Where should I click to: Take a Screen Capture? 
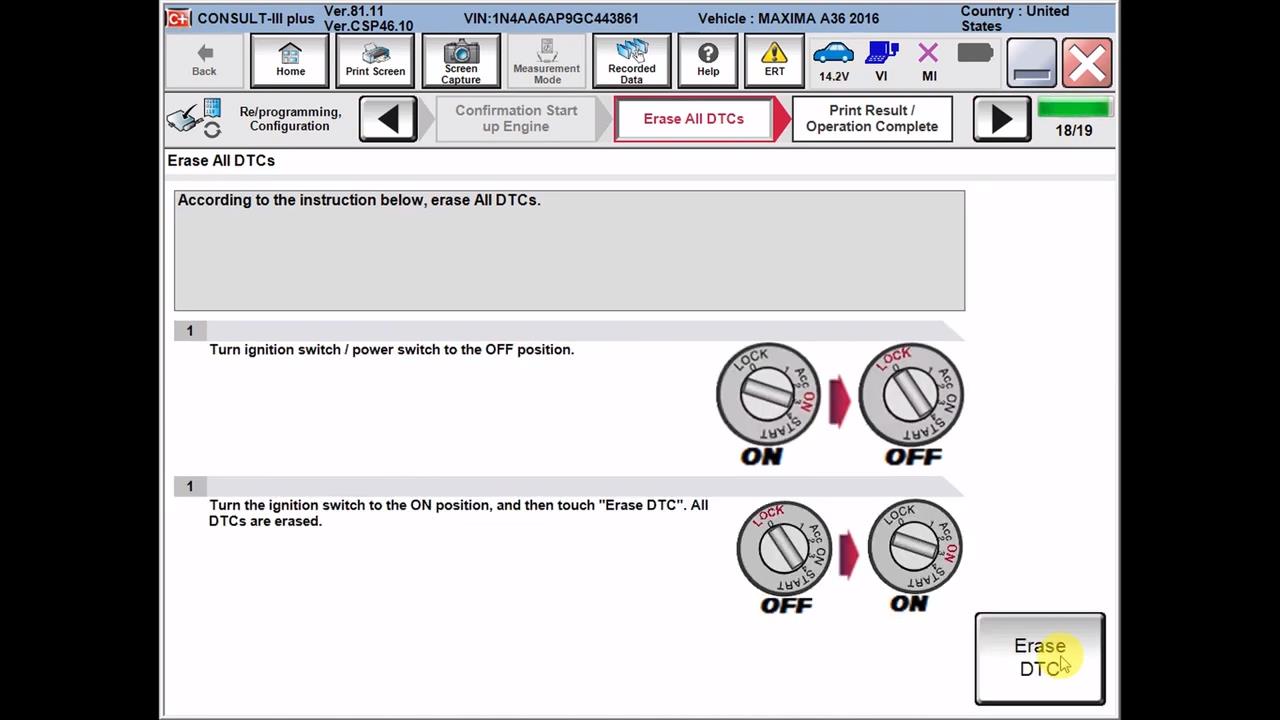(x=461, y=61)
